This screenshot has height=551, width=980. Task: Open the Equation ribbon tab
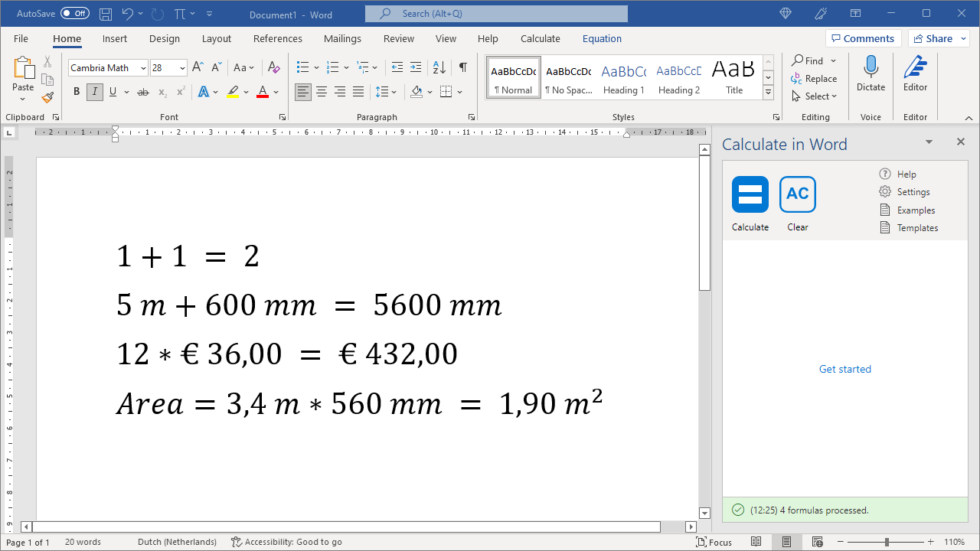click(x=602, y=39)
